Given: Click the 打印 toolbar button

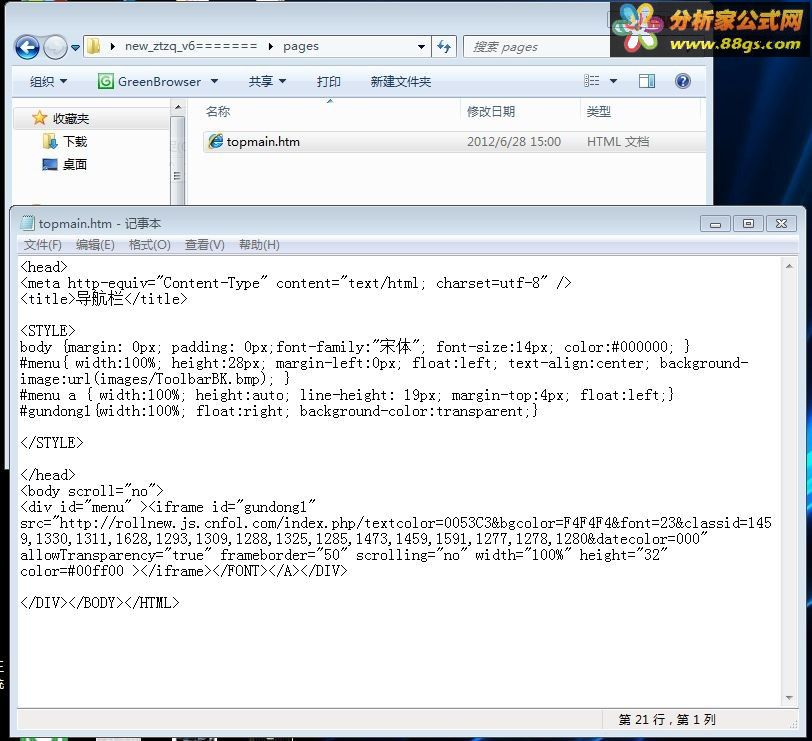Looking at the screenshot, I should point(328,81).
